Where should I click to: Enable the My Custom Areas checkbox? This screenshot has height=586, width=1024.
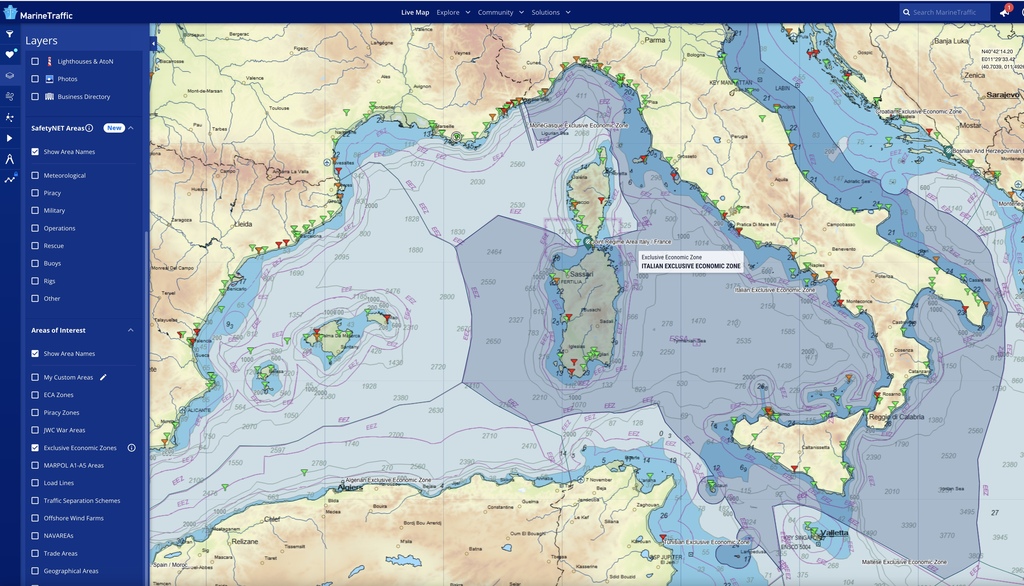coord(35,378)
